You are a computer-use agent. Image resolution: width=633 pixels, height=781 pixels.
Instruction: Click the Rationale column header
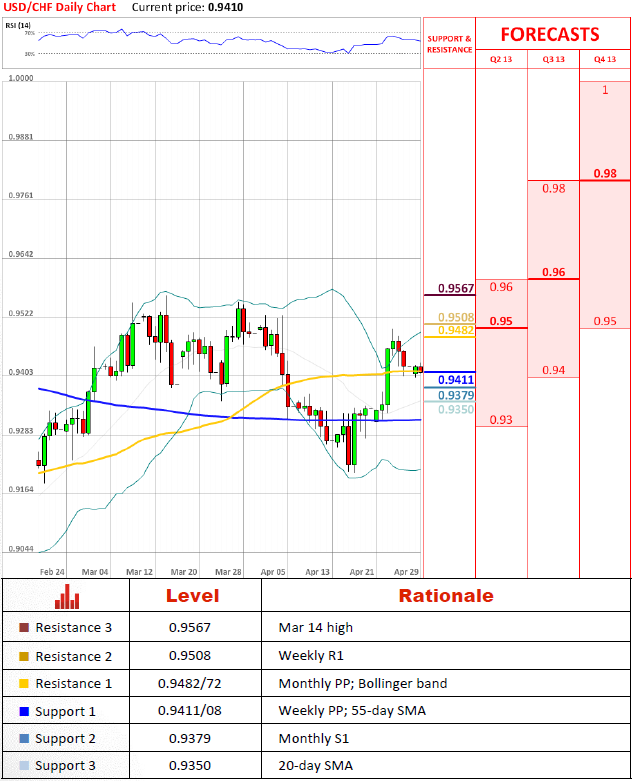click(x=446, y=596)
